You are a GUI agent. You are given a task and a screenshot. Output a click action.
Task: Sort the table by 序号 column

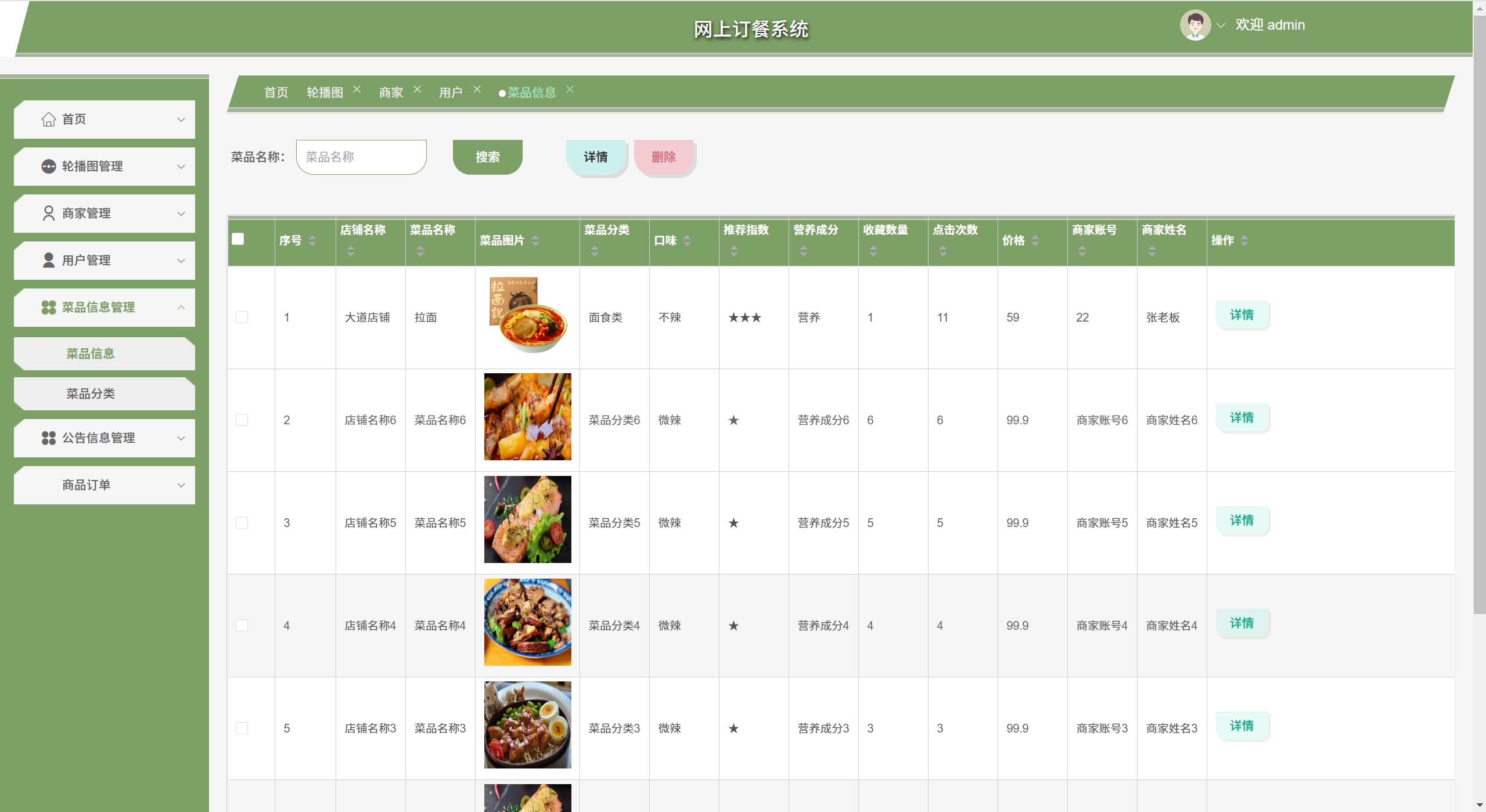[x=312, y=241]
